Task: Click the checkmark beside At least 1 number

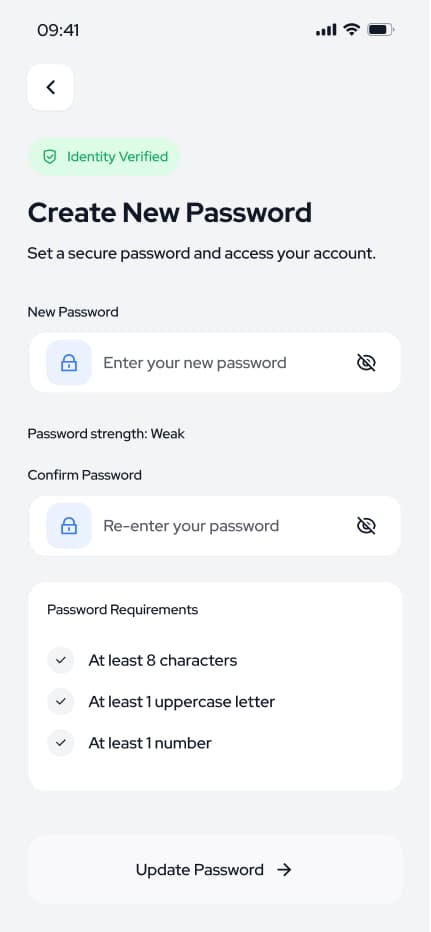Action: (61, 743)
